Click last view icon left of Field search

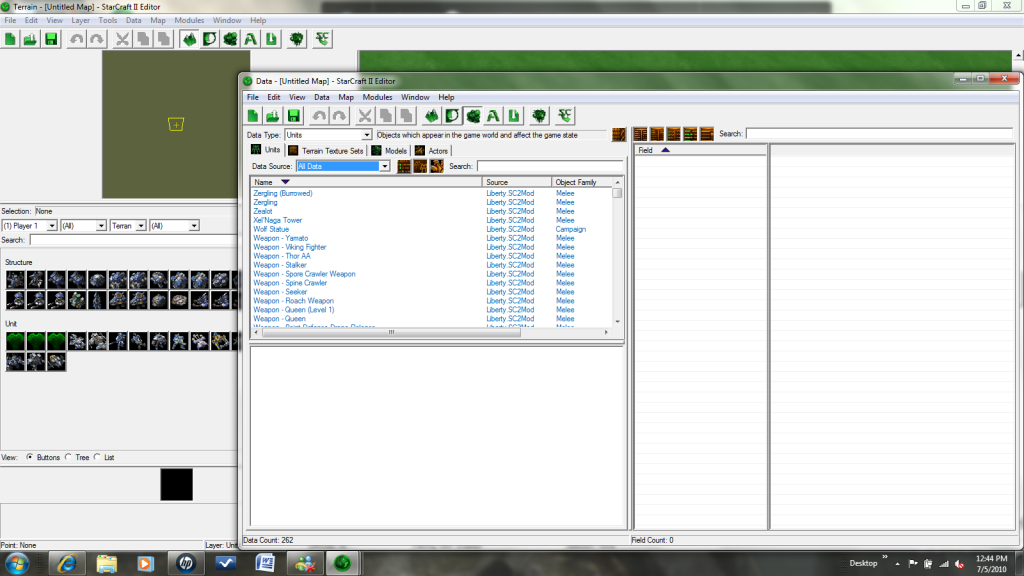pos(707,134)
